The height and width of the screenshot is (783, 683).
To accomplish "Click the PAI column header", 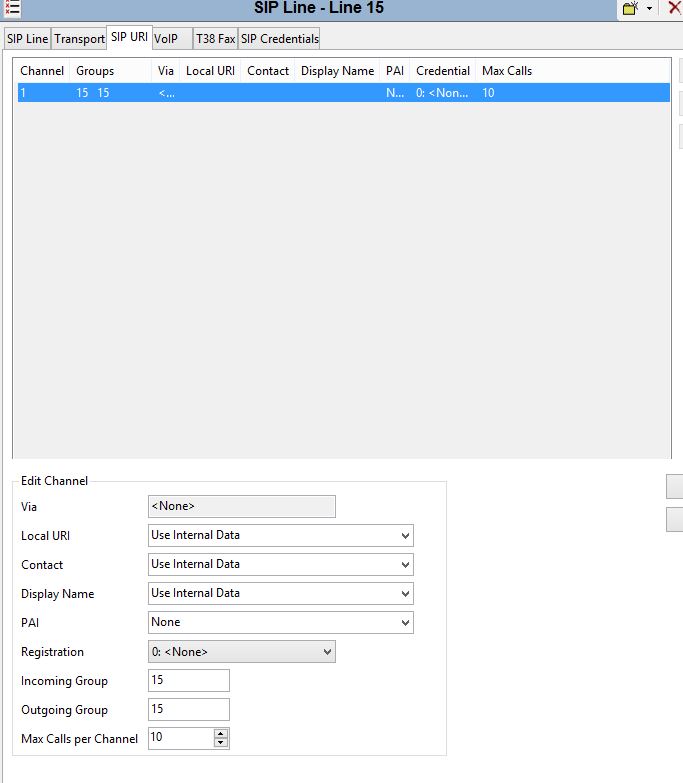I will [x=394, y=71].
